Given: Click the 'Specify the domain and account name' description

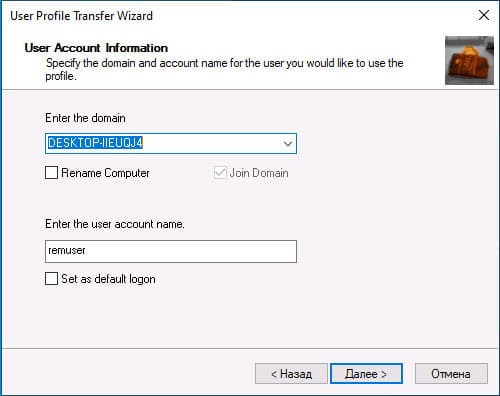Looking at the screenshot, I should 225,69.
